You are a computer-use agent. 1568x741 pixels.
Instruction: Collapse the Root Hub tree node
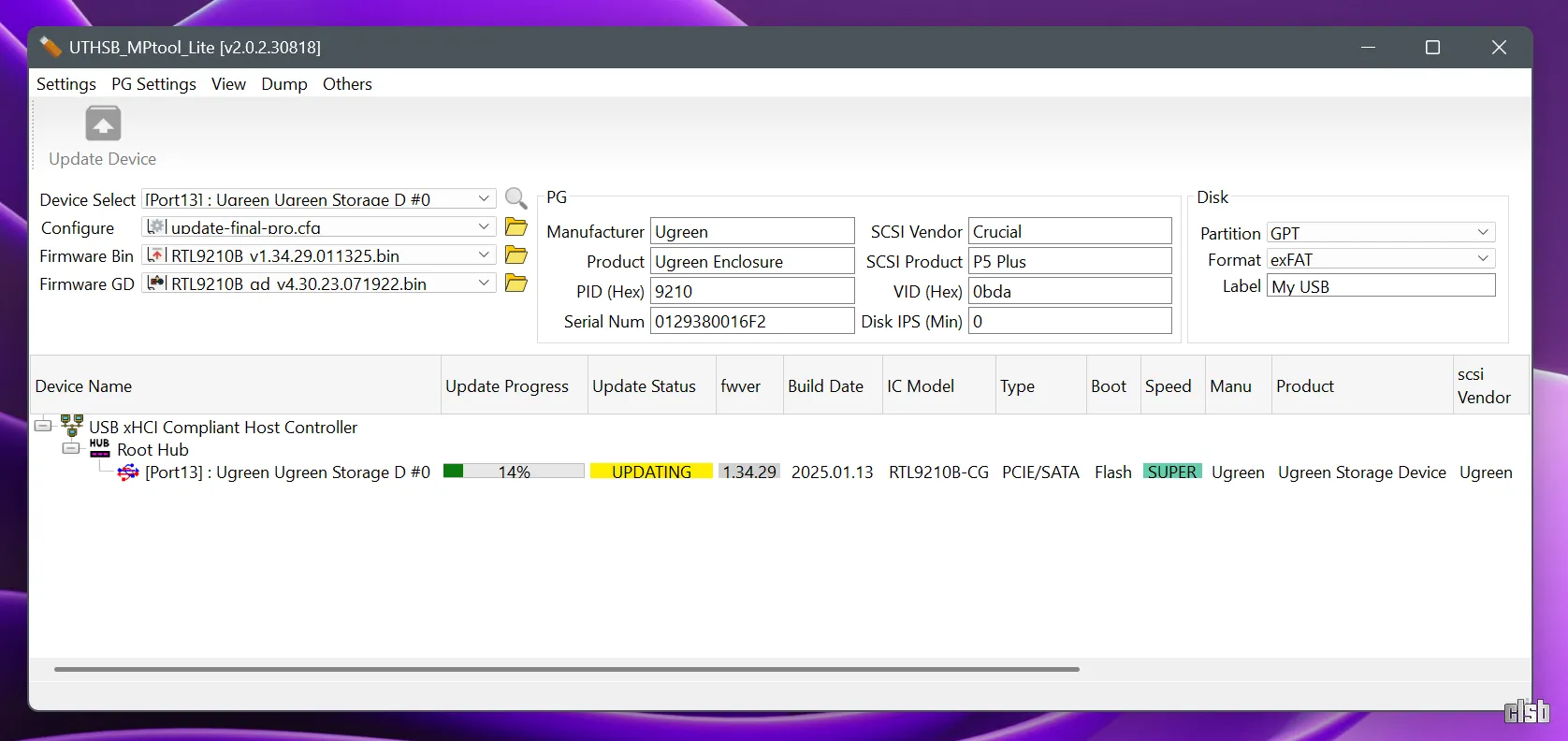pyautogui.click(x=71, y=448)
